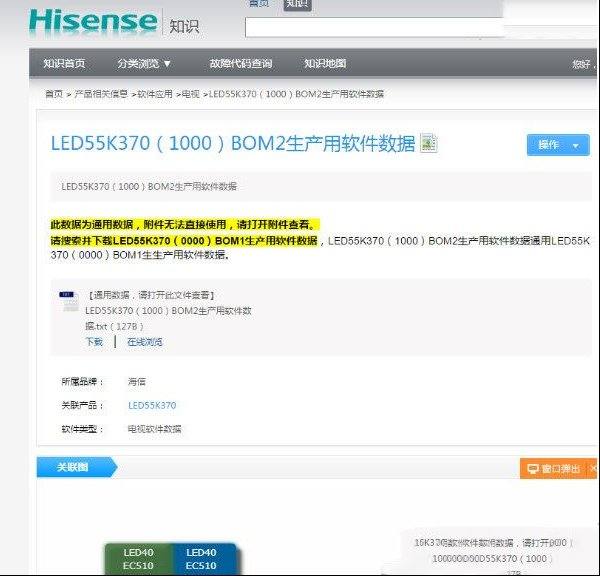Click the software type value 电视软件数据
600x576 pixels.
point(155,429)
